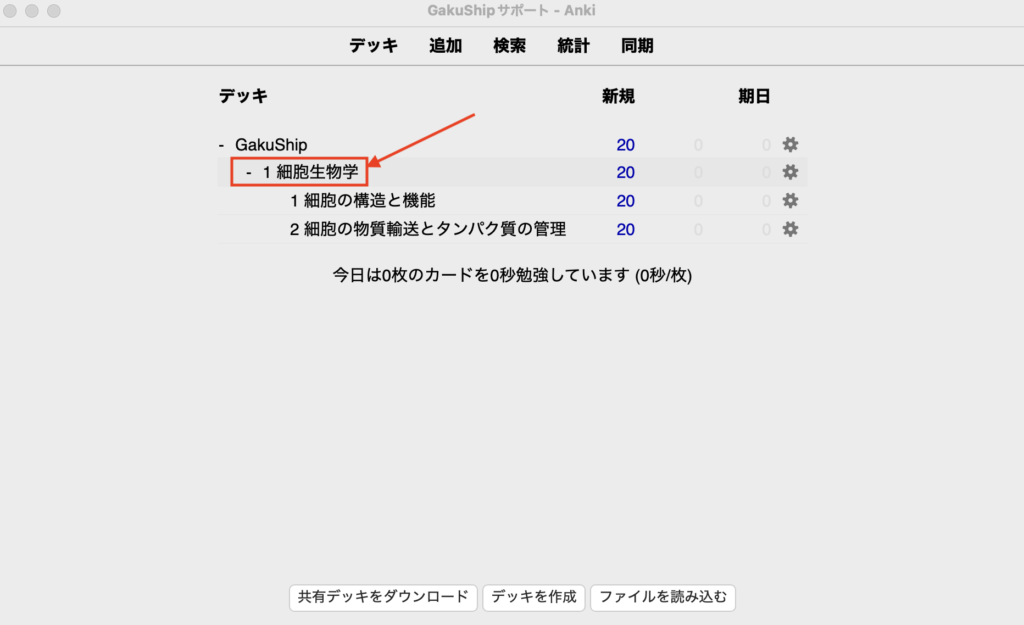The image size is (1024, 625).
Task: Collapse the 1 細胞生物学 subdeck
Action: click(248, 173)
